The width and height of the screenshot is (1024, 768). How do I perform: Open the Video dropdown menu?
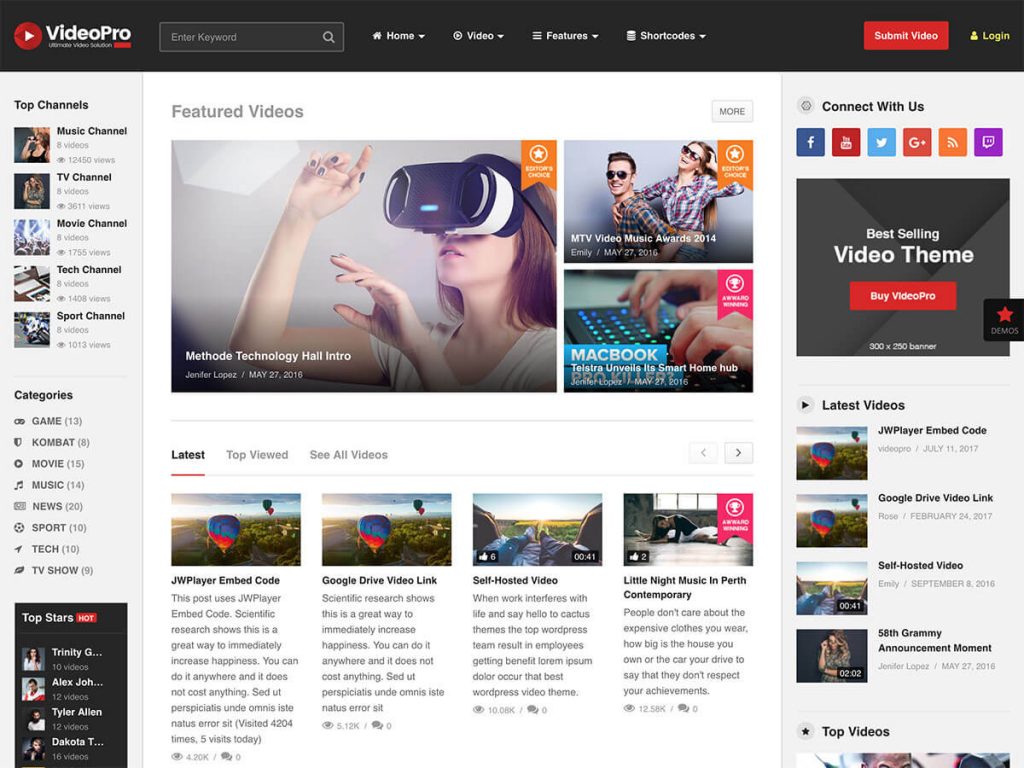(478, 35)
